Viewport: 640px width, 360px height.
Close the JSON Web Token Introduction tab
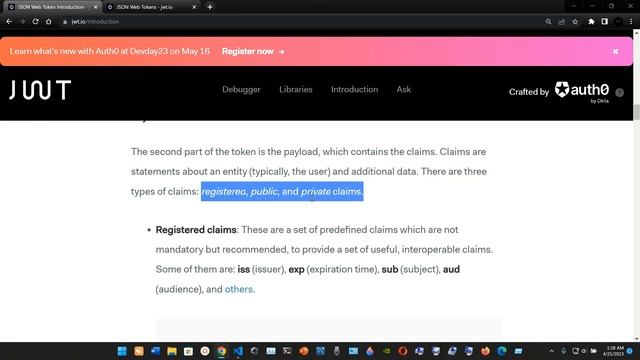pyautogui.click(x=96, y=7)
